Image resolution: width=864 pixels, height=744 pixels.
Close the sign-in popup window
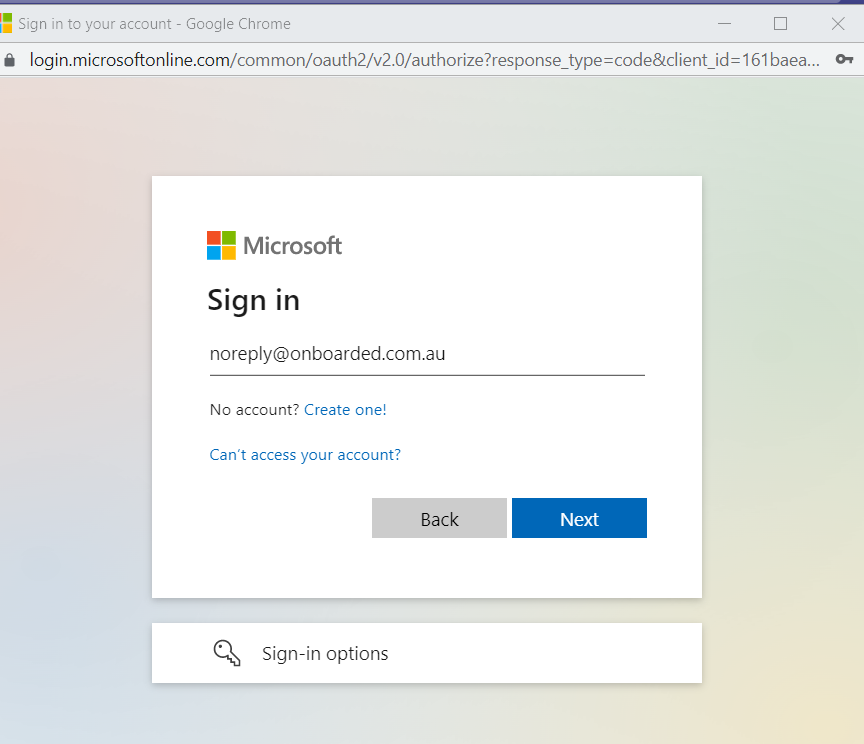pos(838,23)
